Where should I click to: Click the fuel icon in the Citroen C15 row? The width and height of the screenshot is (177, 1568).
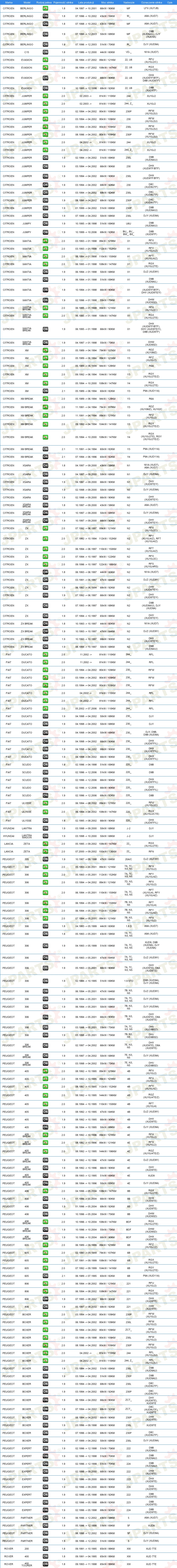tap(45, 52)
